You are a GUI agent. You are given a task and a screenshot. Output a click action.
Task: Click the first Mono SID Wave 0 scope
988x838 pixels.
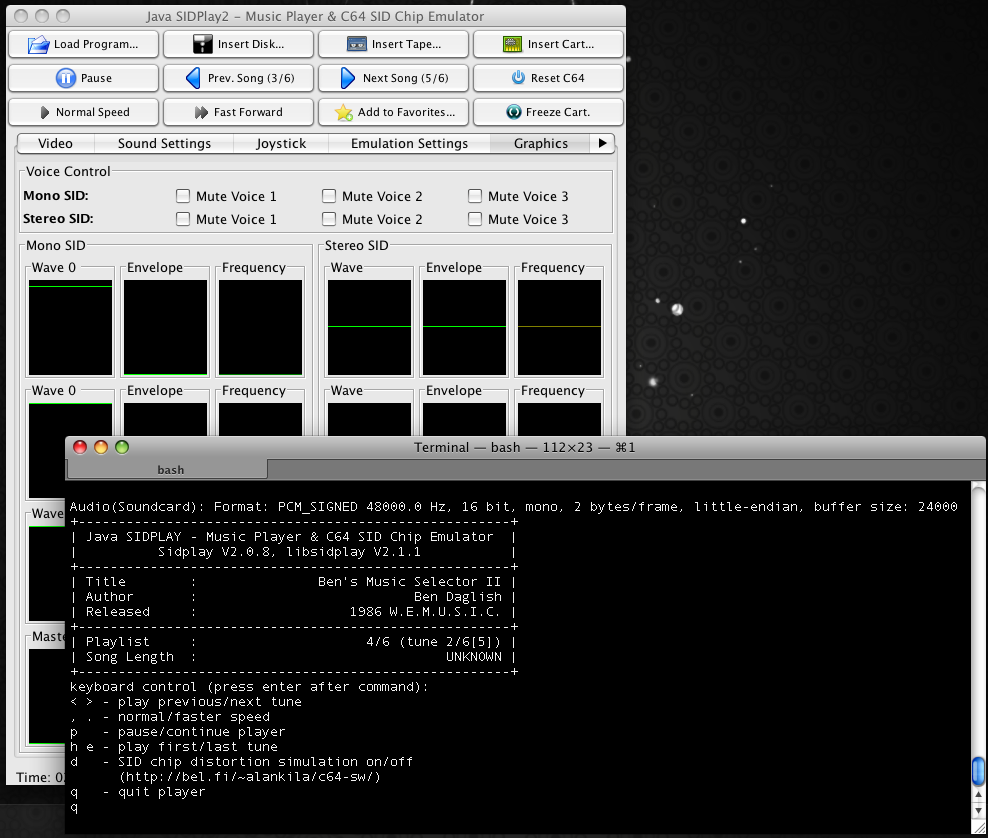[71, 328]
